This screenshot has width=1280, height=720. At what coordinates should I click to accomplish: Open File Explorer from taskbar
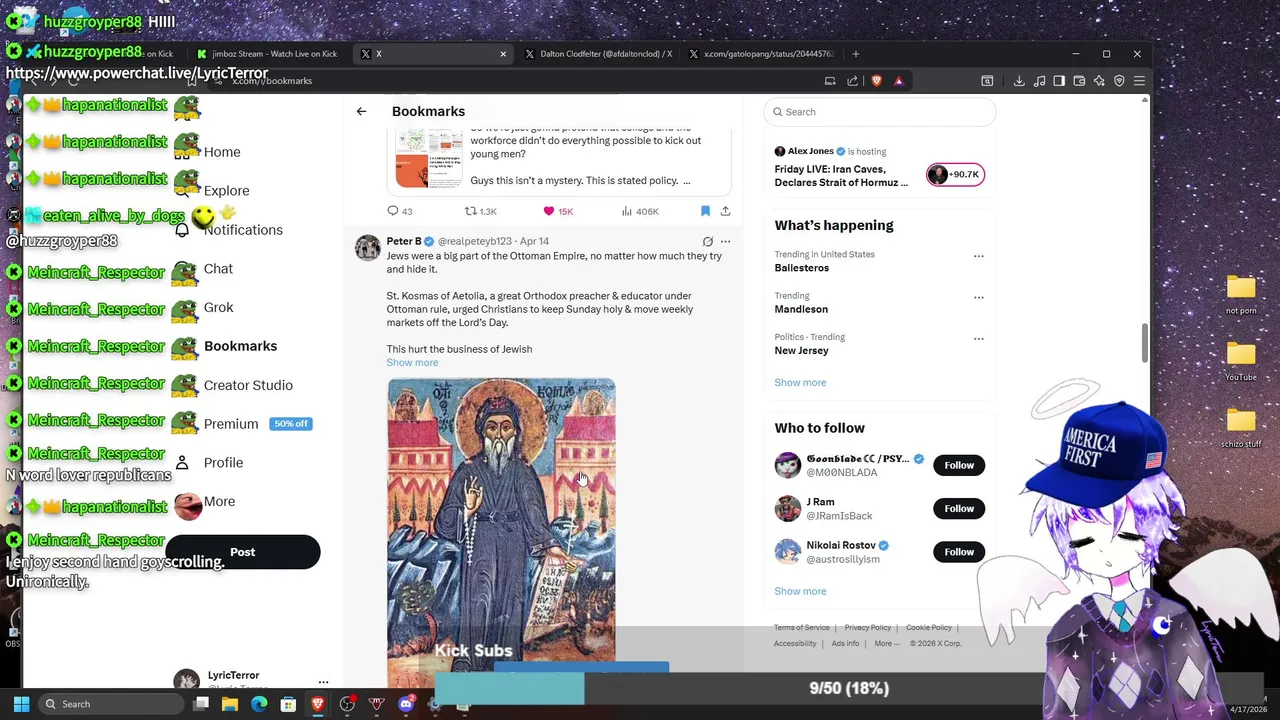[230, 704]
